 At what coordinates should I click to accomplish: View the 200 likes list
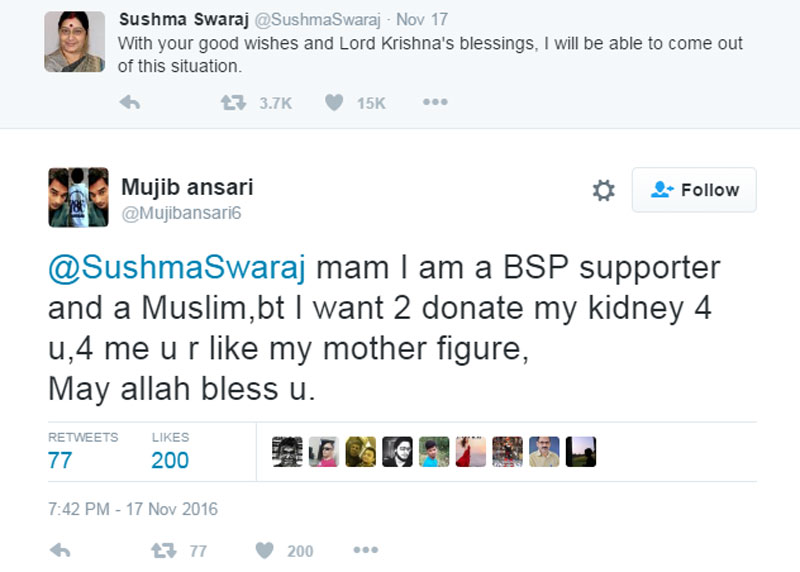(170, 460)
